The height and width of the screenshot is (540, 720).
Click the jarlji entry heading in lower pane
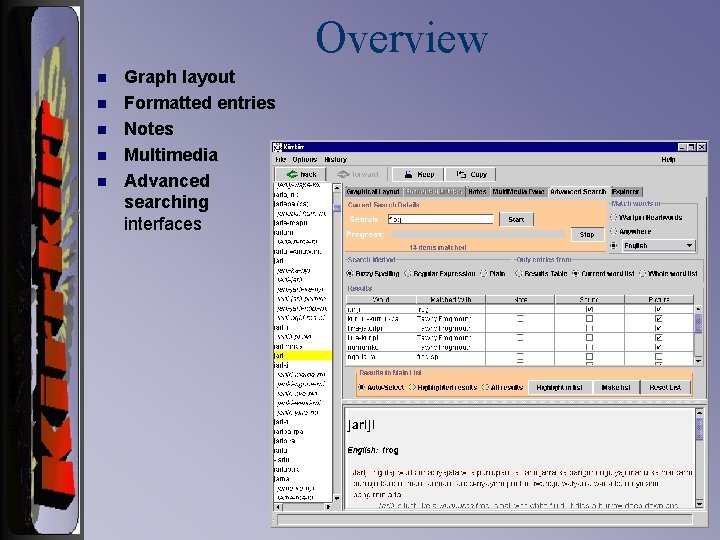361,425
